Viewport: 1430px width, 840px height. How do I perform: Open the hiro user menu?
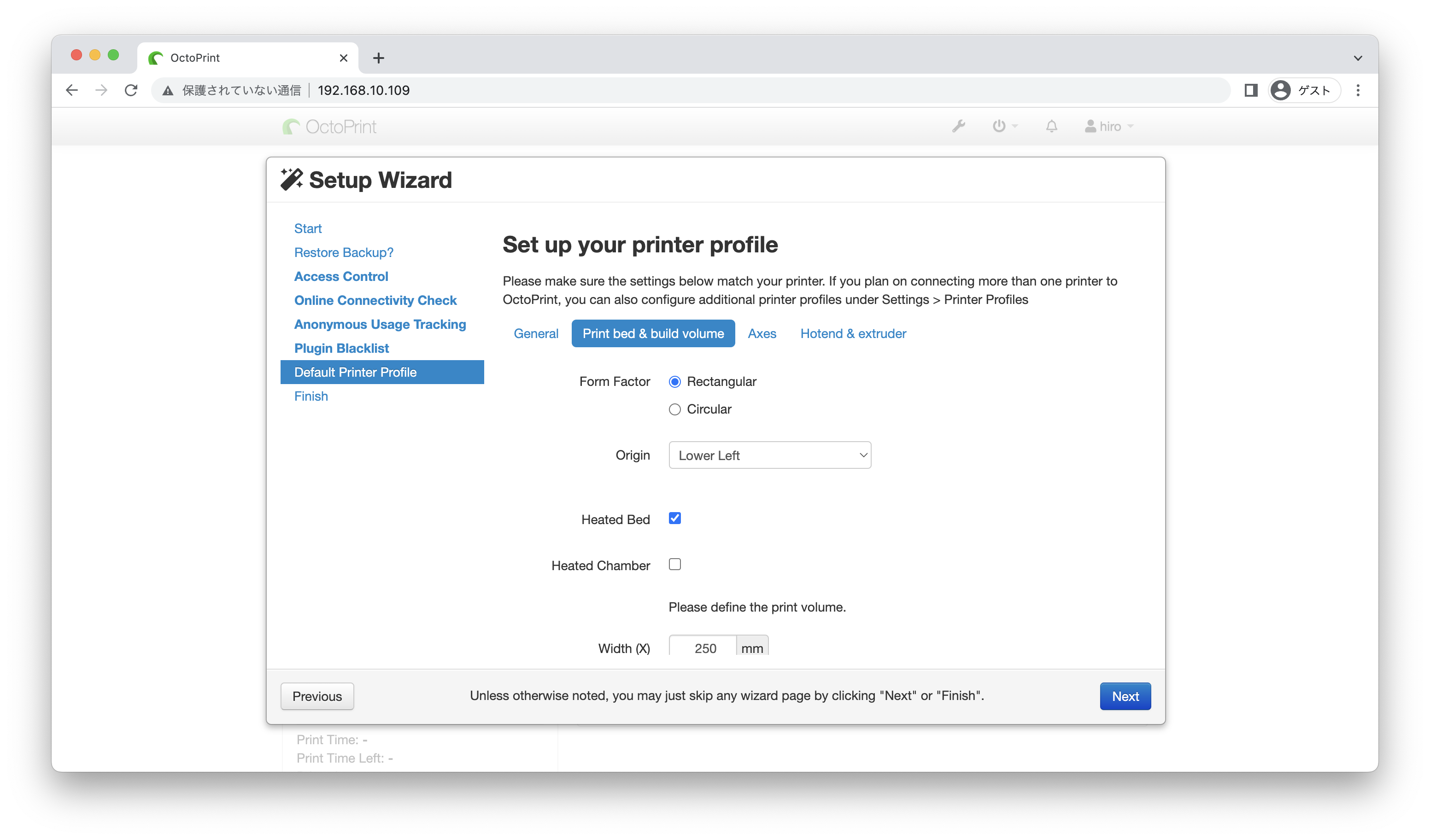point(1109,126)
